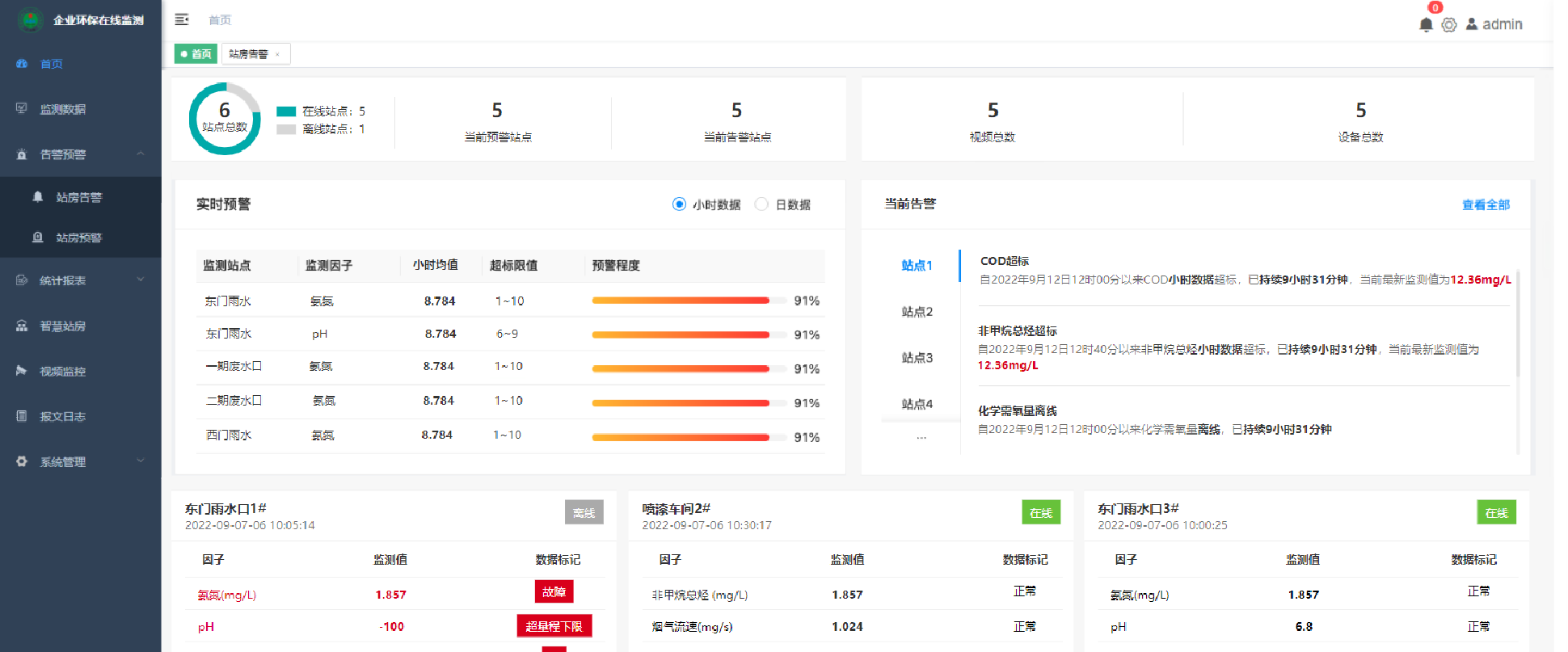Click the 首页 dashboard icon in sidebar
This screenshot has height=652, width=1568.
(x=22, y=64)
